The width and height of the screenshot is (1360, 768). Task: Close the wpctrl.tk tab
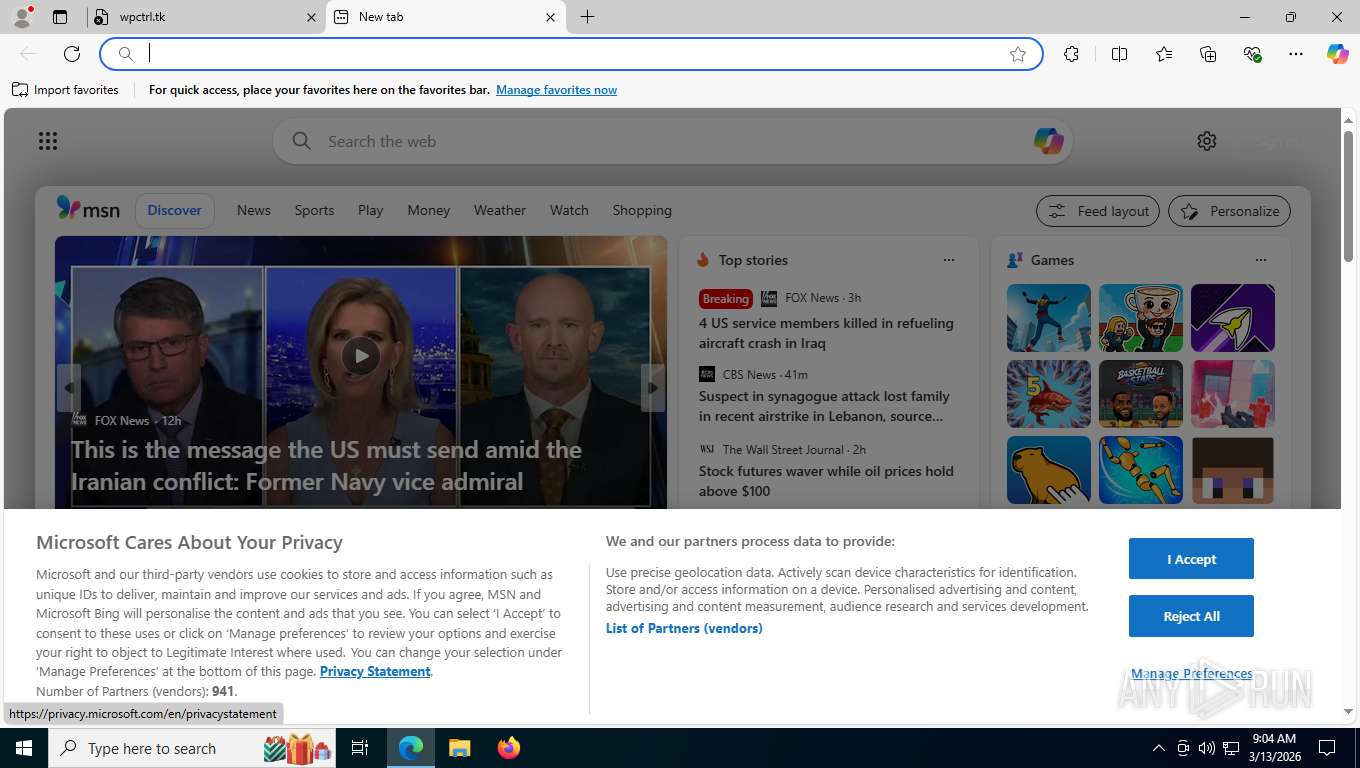tap(311, 17)
